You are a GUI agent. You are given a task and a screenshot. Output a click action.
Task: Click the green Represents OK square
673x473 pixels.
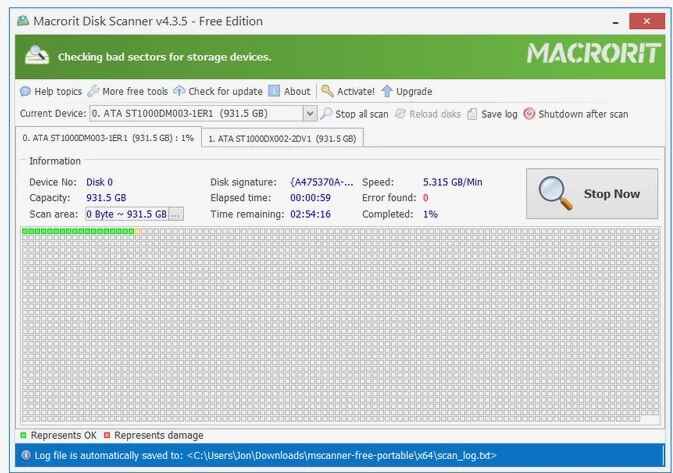coord(23,436)
